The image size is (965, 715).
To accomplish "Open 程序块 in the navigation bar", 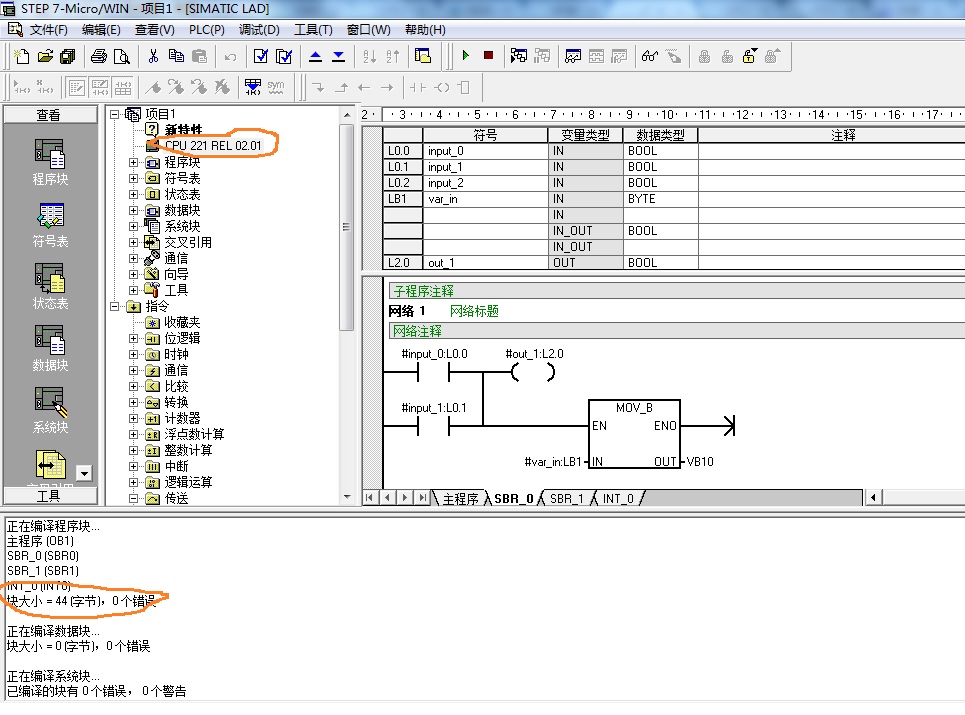I will 50,162.
